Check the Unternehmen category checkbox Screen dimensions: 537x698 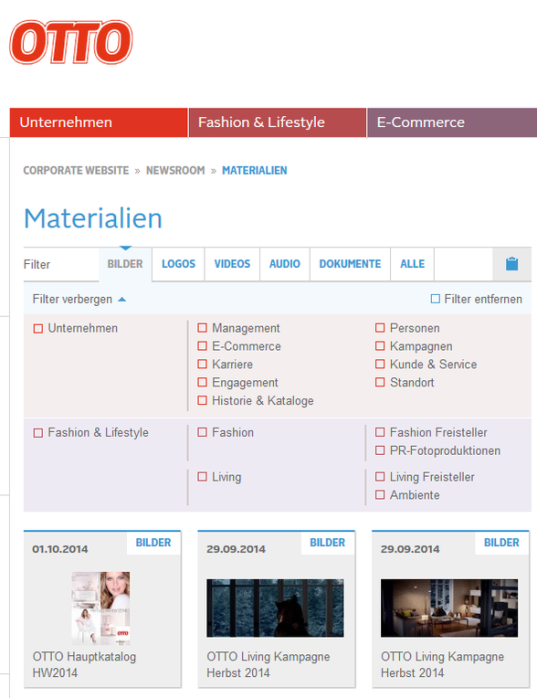(x=38, y=329)
